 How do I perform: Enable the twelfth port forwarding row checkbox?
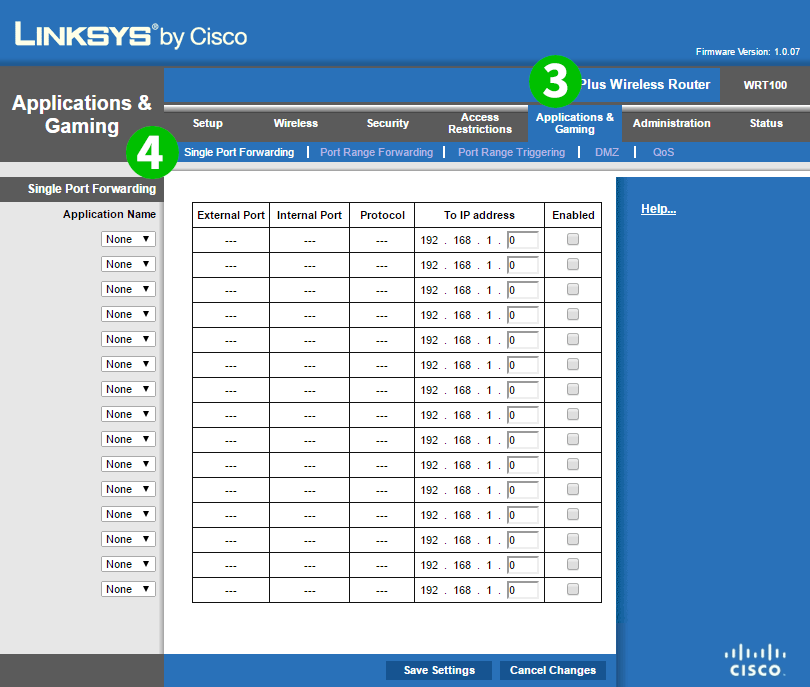573,514
